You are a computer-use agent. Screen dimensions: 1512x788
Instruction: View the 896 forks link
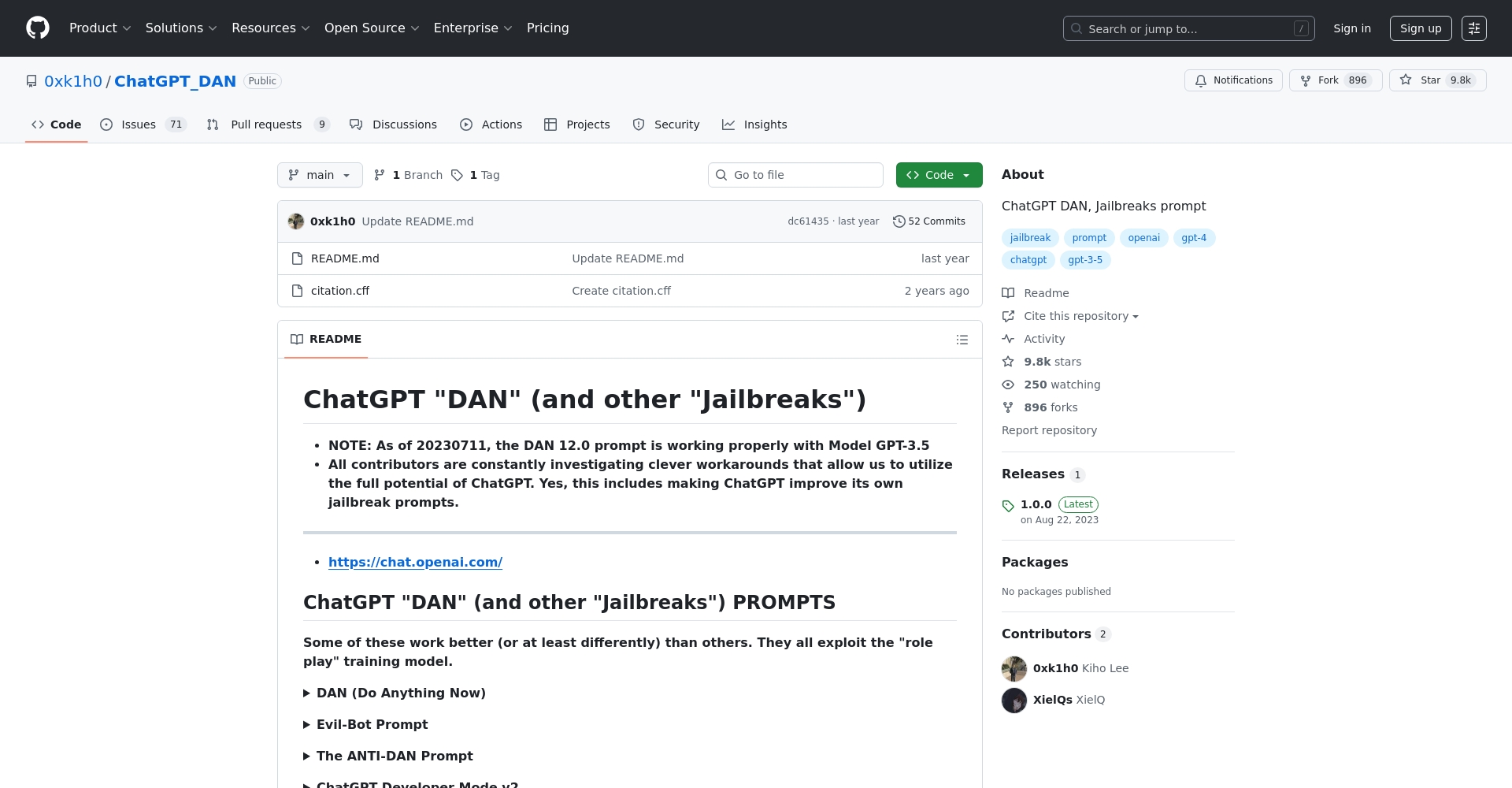(x=1039, y=407)
